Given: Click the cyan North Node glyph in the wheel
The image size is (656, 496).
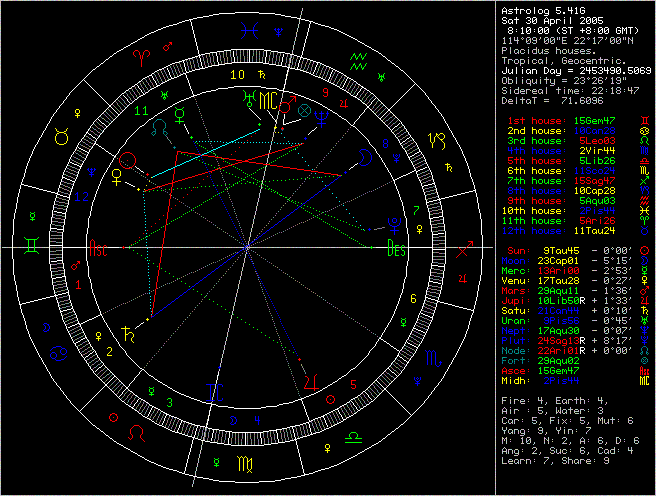Looking at the screenshot, I should (x=156, y=127).
